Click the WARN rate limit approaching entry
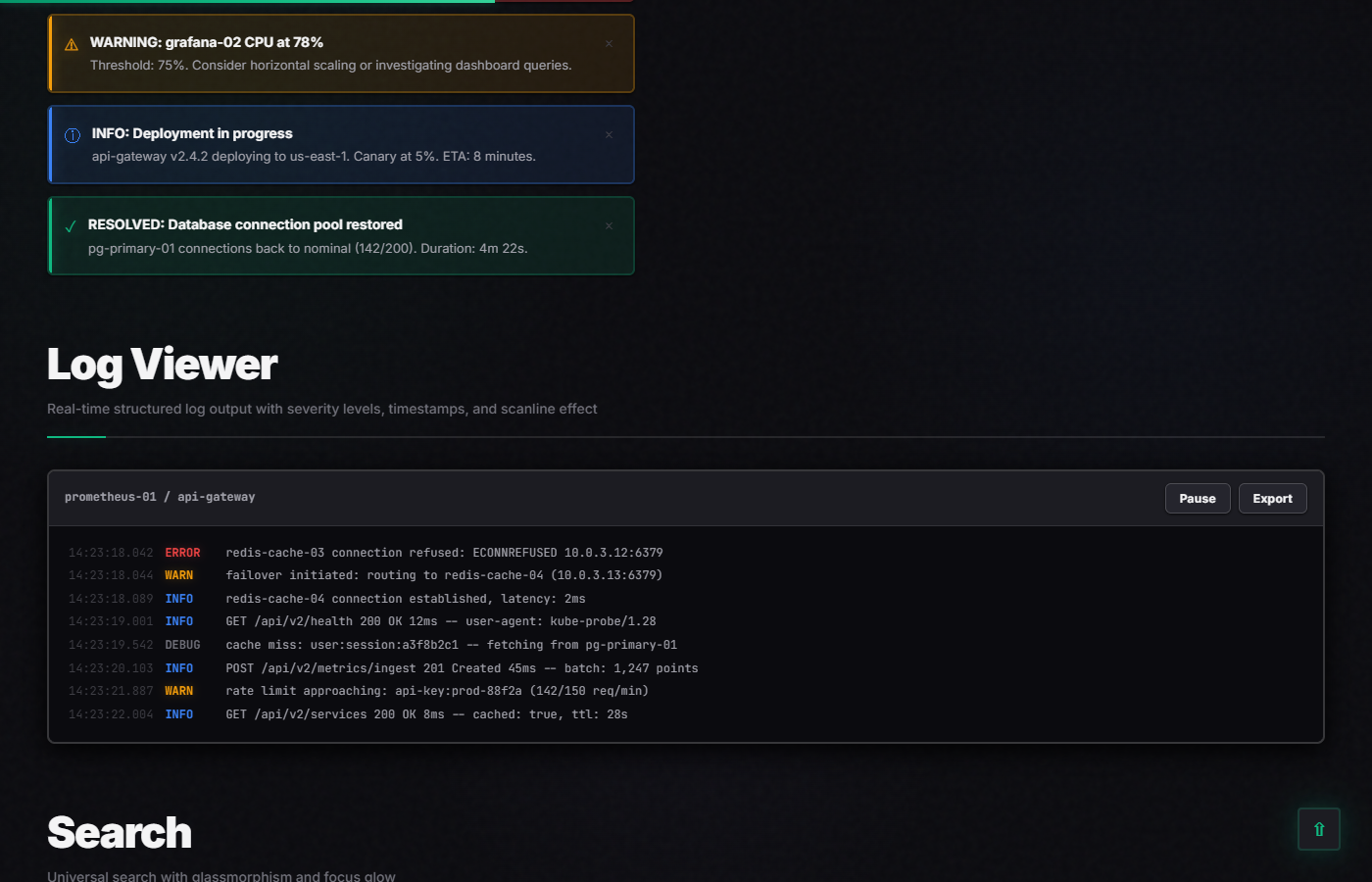 pos(437,691)
